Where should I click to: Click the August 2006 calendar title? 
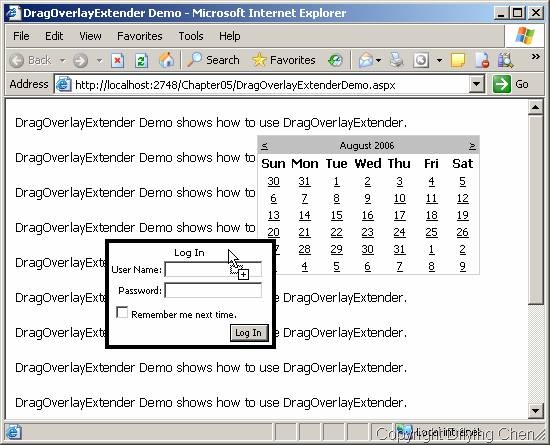[367, 146]
